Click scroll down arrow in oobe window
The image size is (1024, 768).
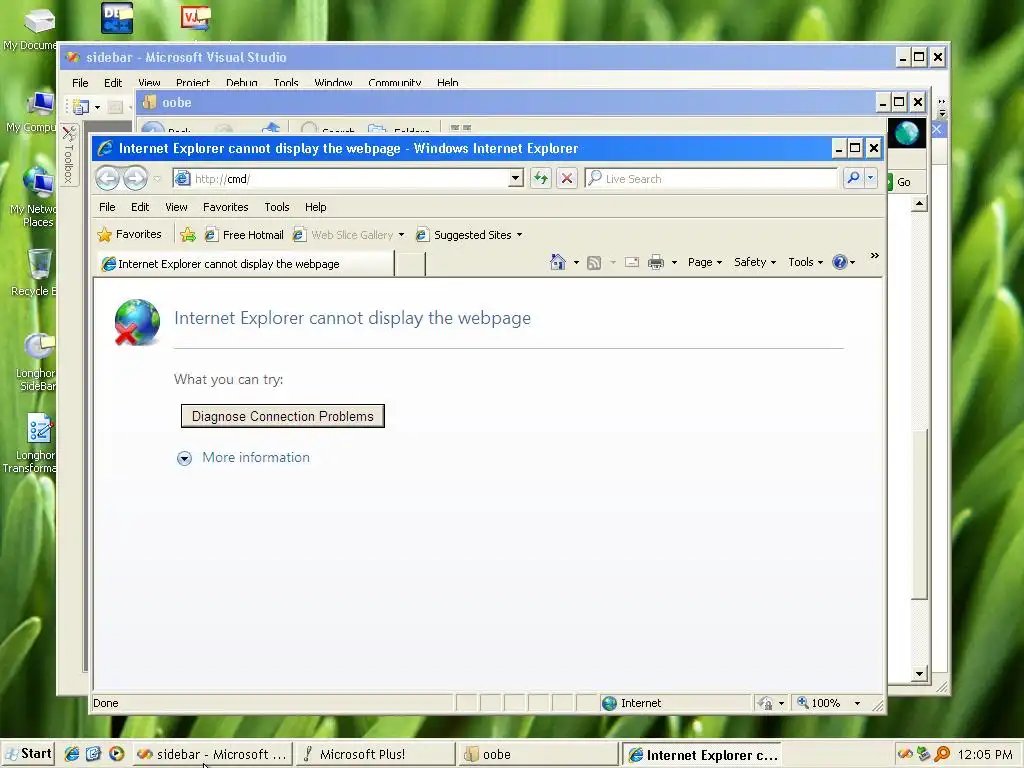919,673
